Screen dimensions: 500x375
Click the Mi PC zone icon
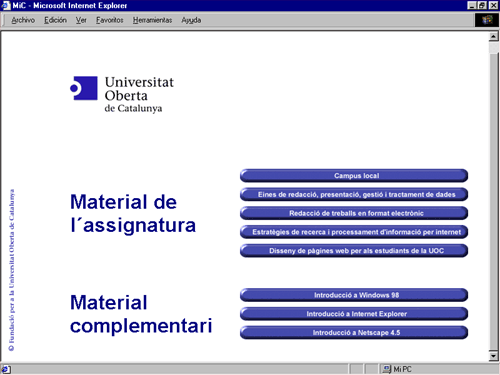tap(387, 369)
